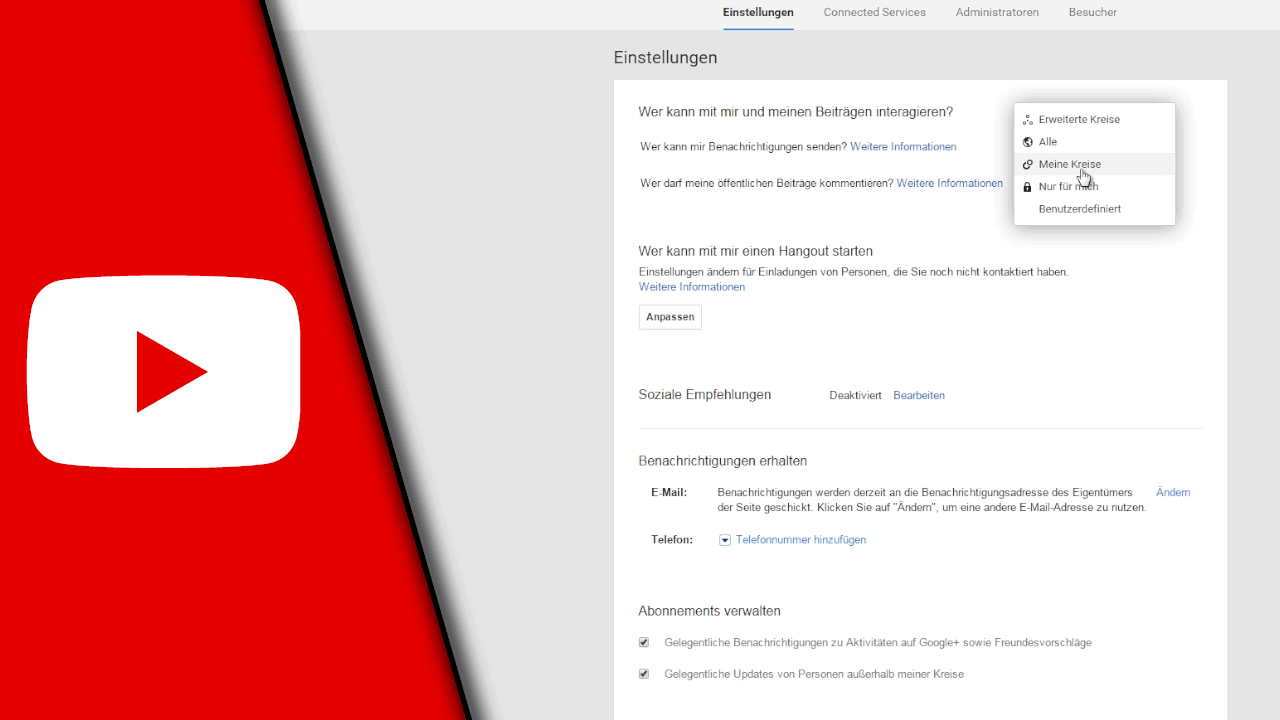Screen dimensions: 1280x720
Task: Switch to the Einstellungen tab
Action: [x=758, y=13]
